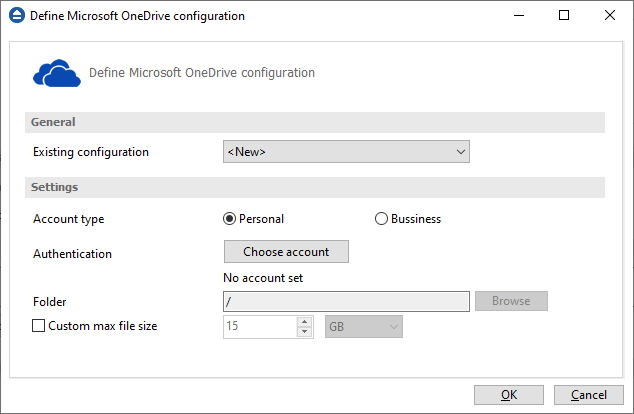
Task: Click the Settings section header
Action: [x=315, y=187]
